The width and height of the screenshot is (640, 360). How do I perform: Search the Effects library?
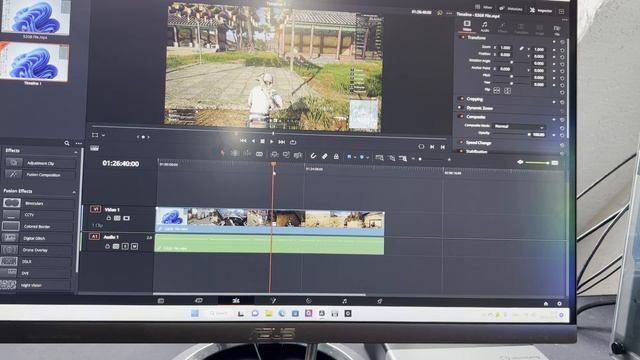[67, 143]
